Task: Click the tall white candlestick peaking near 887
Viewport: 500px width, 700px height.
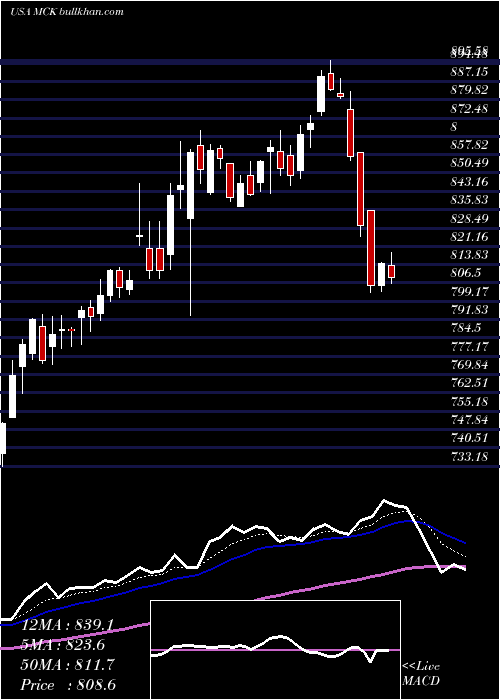Action: [321, 94]
